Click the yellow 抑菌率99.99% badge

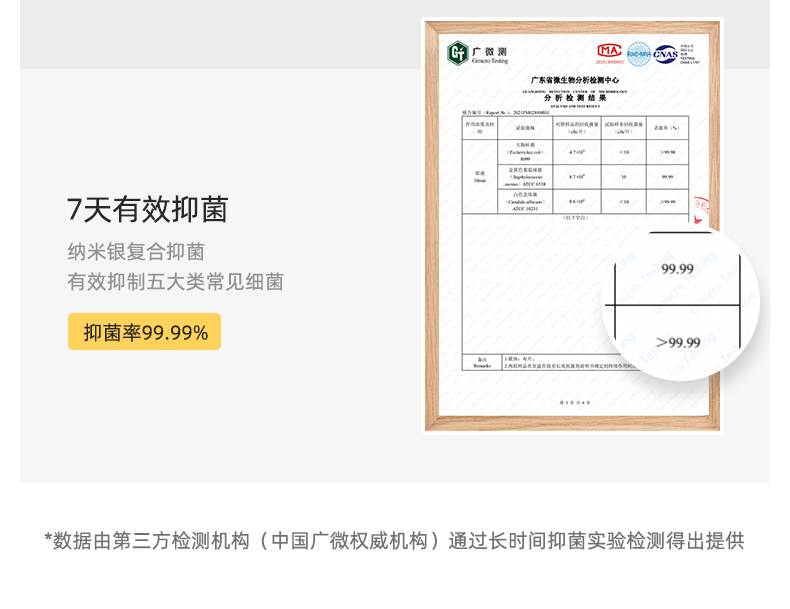click(x=144, y=332)
